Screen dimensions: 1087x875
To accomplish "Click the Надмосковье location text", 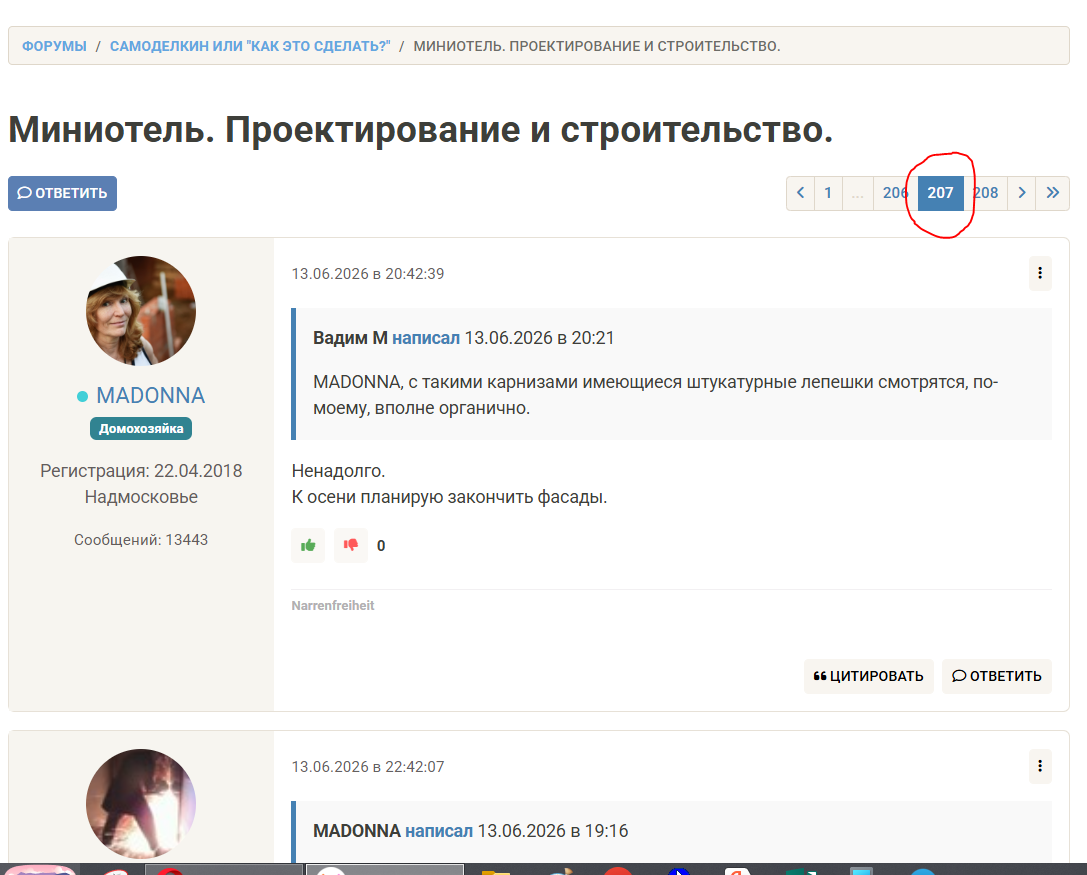I will coord(141,497).
